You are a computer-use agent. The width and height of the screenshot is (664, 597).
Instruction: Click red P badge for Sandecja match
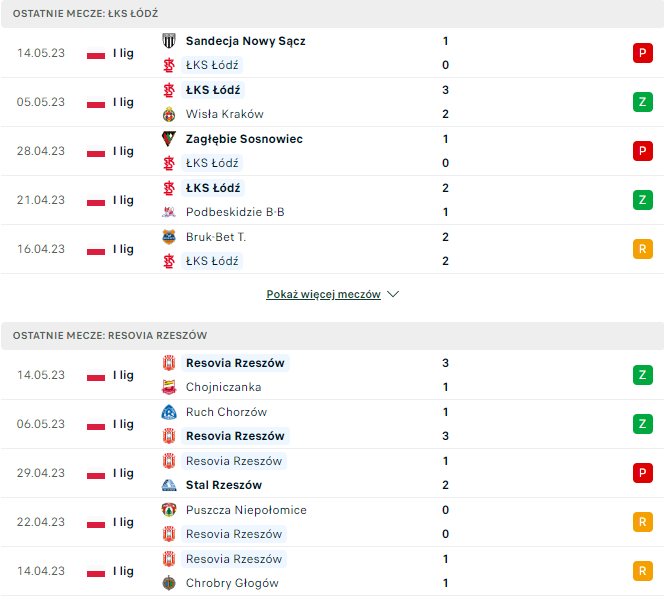click(642, 53)
